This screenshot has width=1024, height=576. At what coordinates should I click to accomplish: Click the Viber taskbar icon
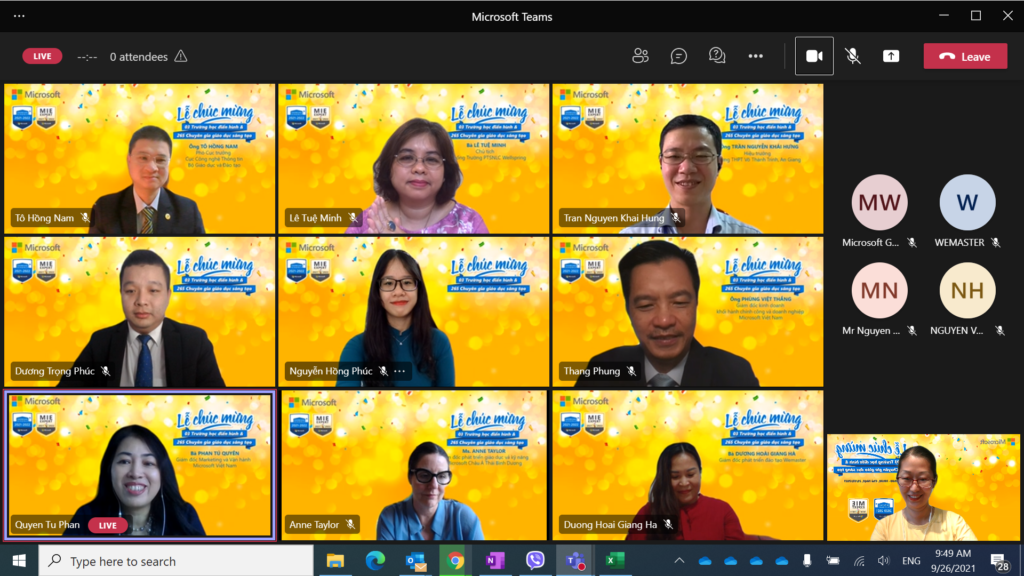[534, 560]
